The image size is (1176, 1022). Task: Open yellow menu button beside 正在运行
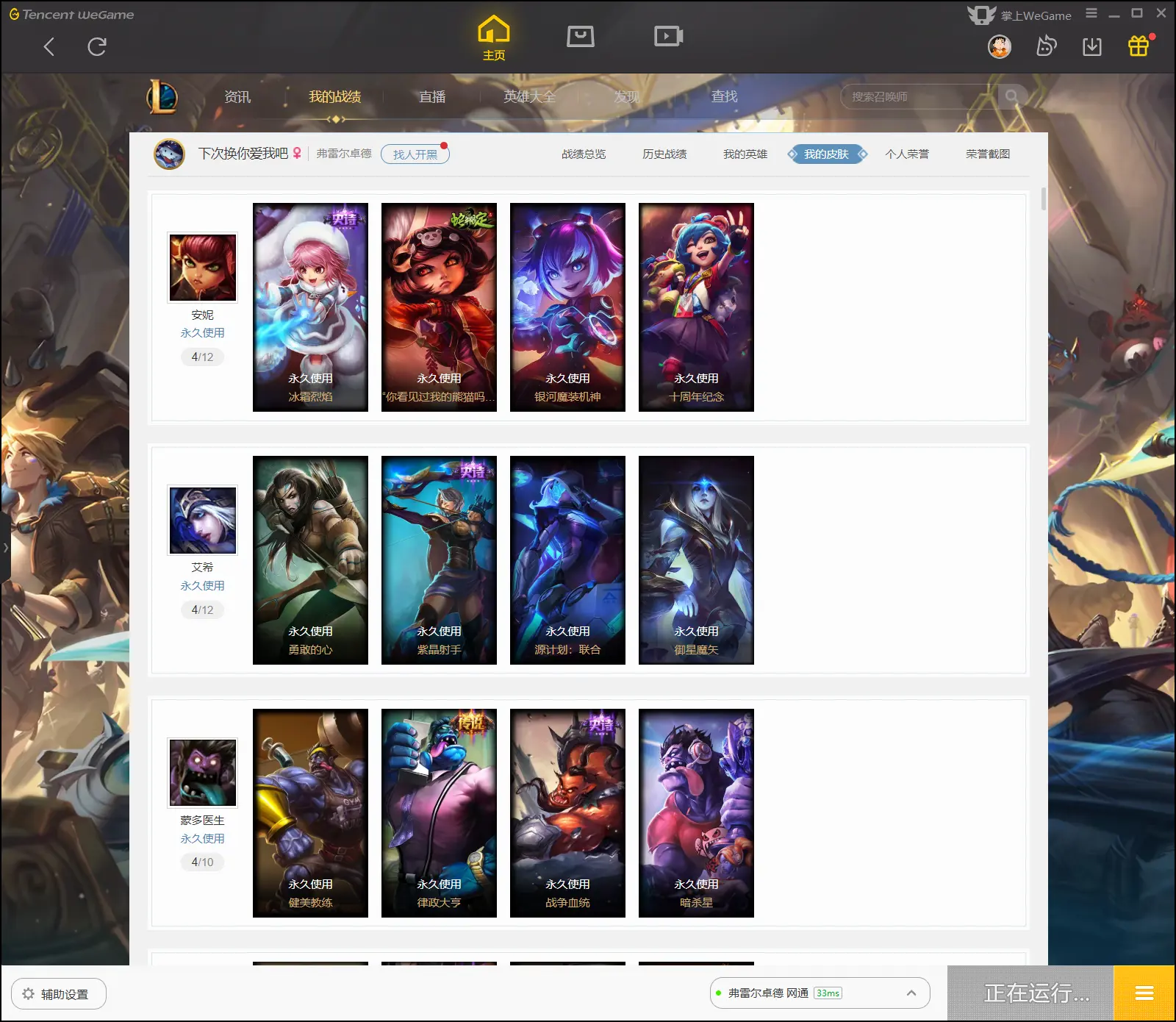(x=1144, y=993)
